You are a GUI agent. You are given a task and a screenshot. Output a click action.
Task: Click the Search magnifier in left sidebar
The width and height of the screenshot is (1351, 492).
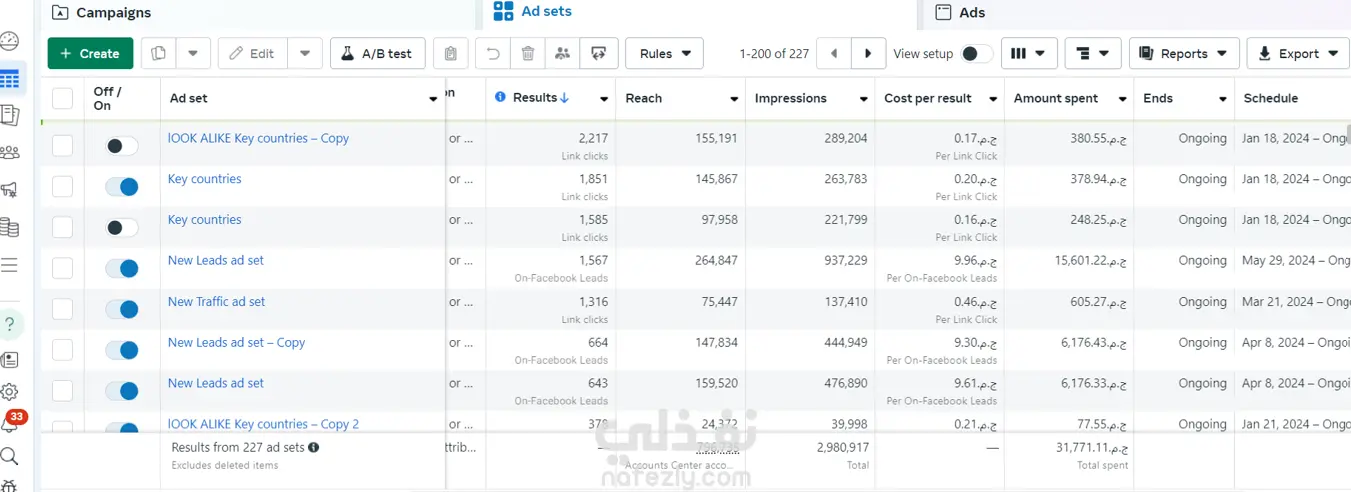click(10, 457)
